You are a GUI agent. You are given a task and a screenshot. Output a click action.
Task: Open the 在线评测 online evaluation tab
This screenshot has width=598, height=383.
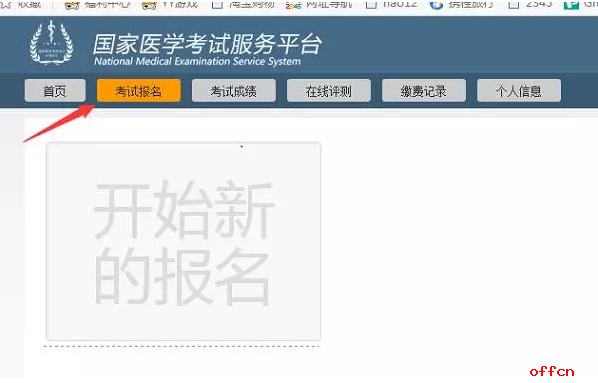click(x=328, y=91)
